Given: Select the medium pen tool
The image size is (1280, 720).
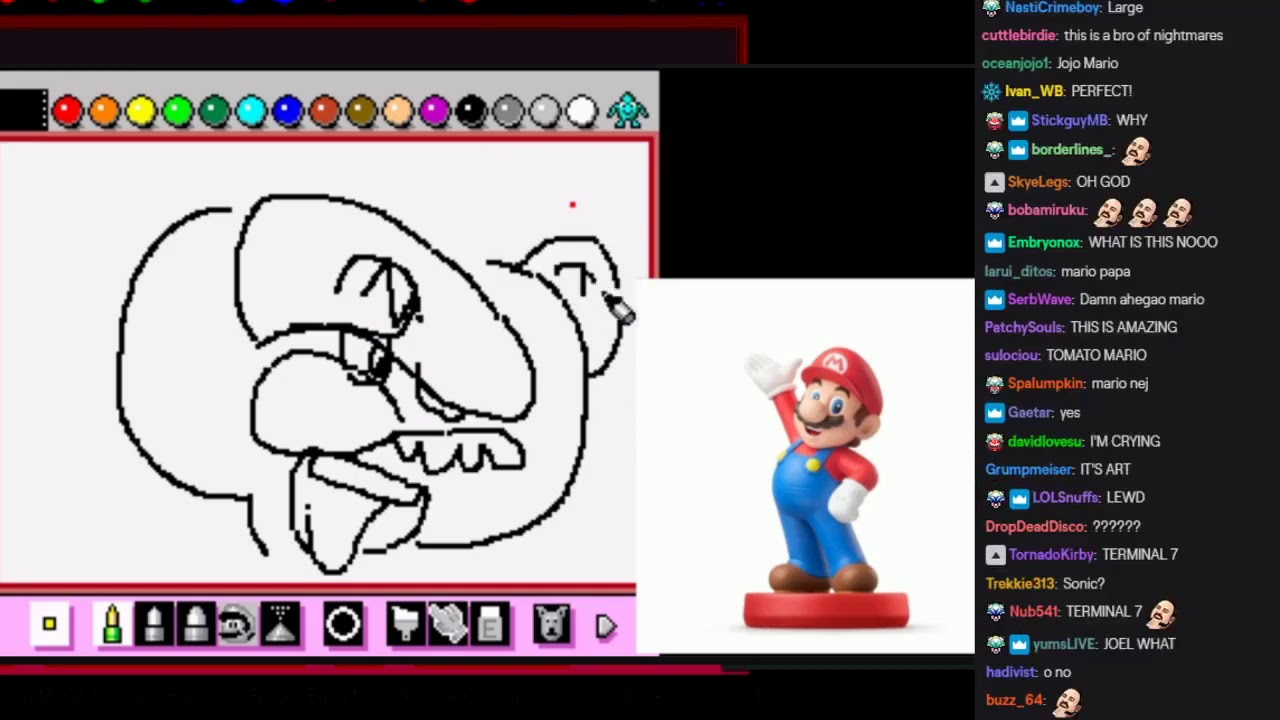Looking at the screenshot, I should click(x=154, y=626).
